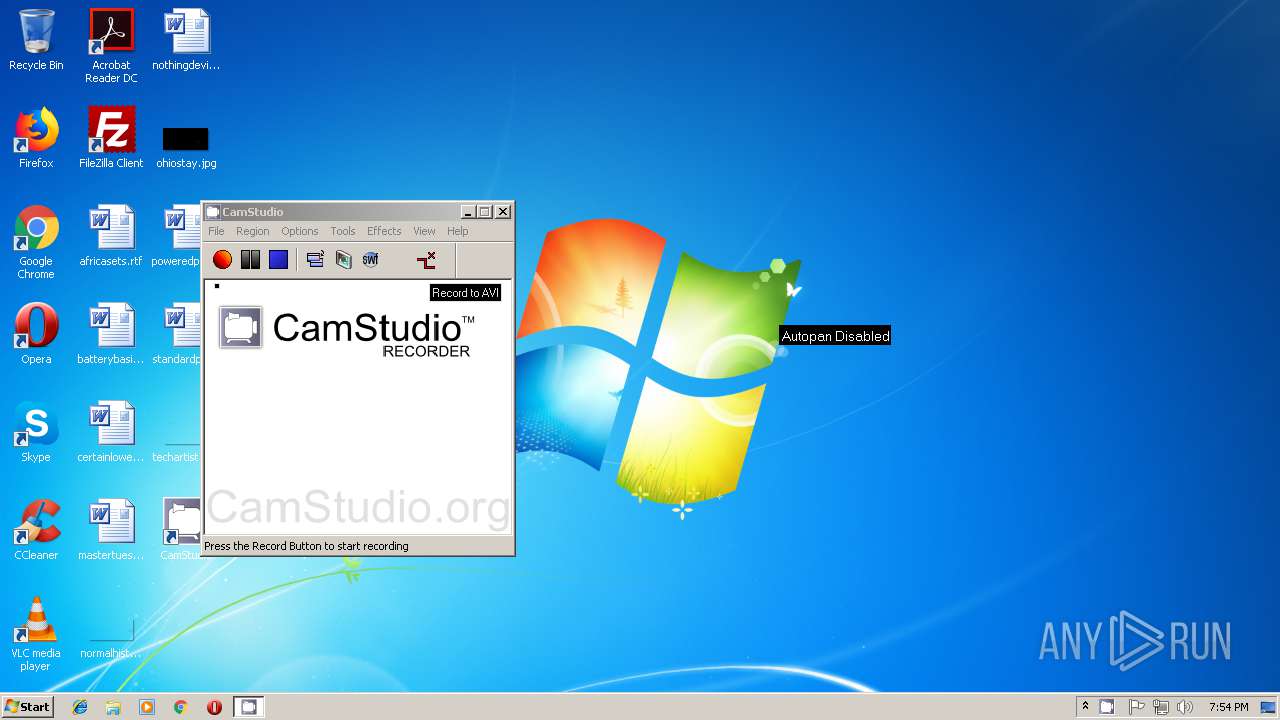Select the VLC media player shortcut
Screen dimensions: 1280x720
point(36,634)
